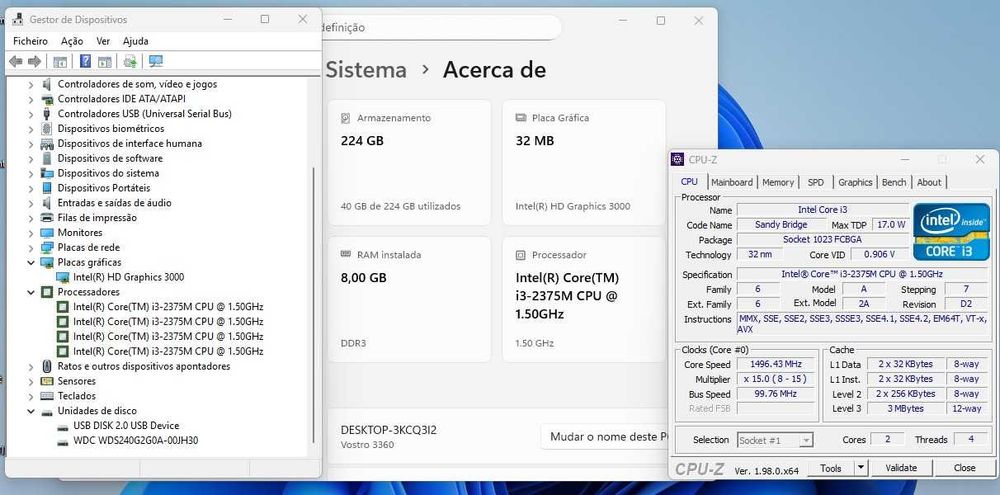This screenshot has width=1000, height=495.
Task: Click the 1496.43 MHz Core Speed value
Action: (777, 364)
